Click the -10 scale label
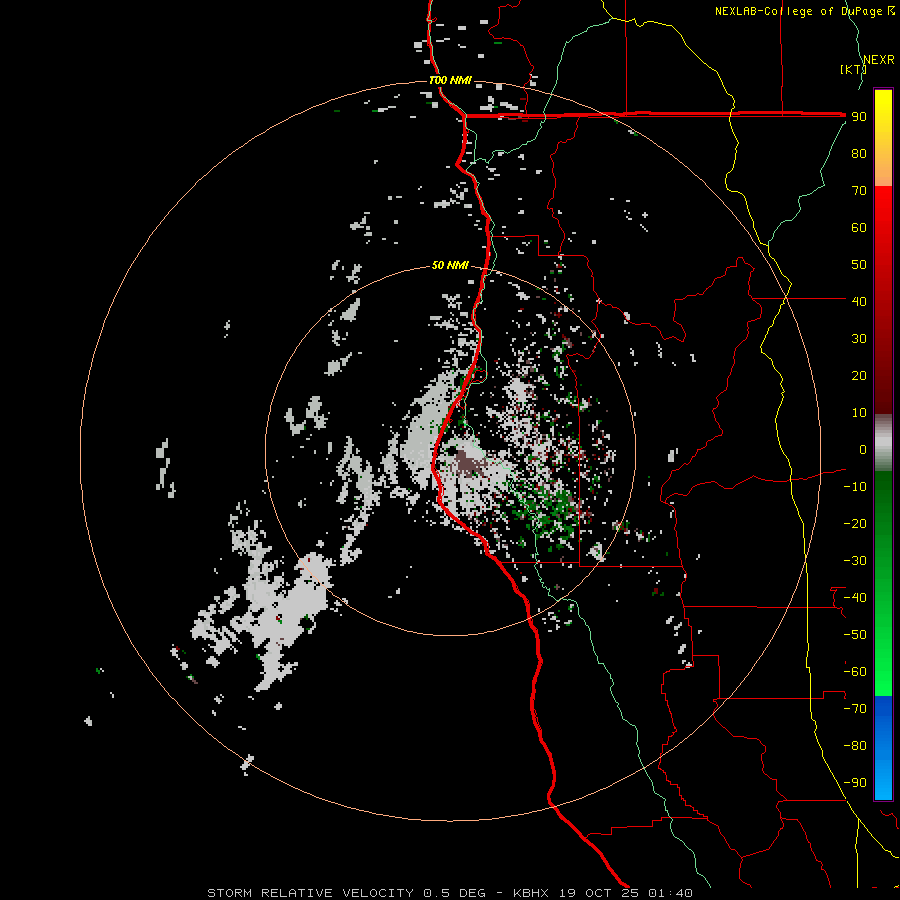The width and height of the screenshot is (900, 900). click(x=855, y=487)
